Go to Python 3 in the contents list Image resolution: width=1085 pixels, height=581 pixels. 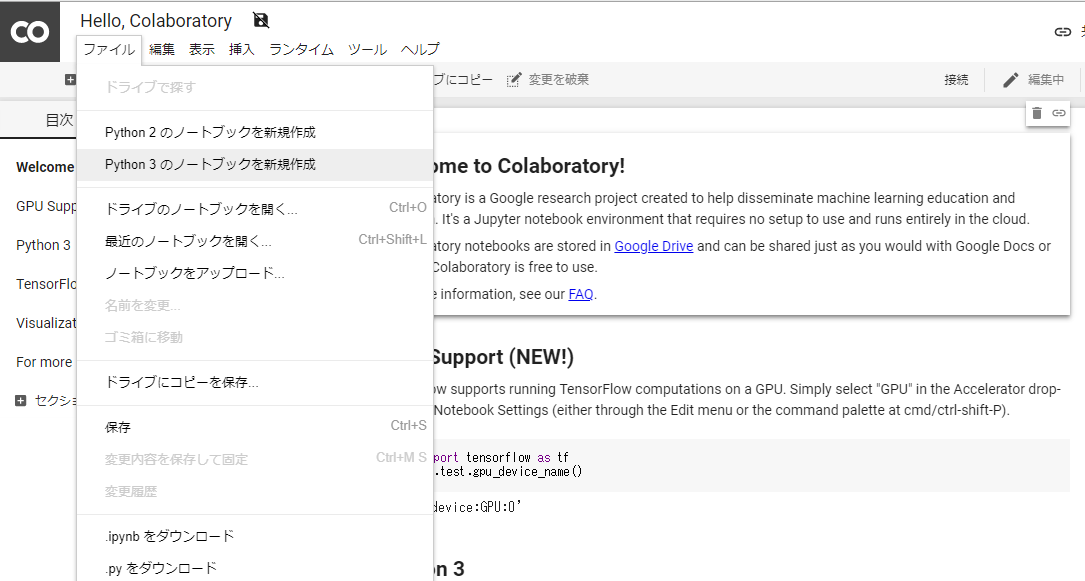(44, 246)
